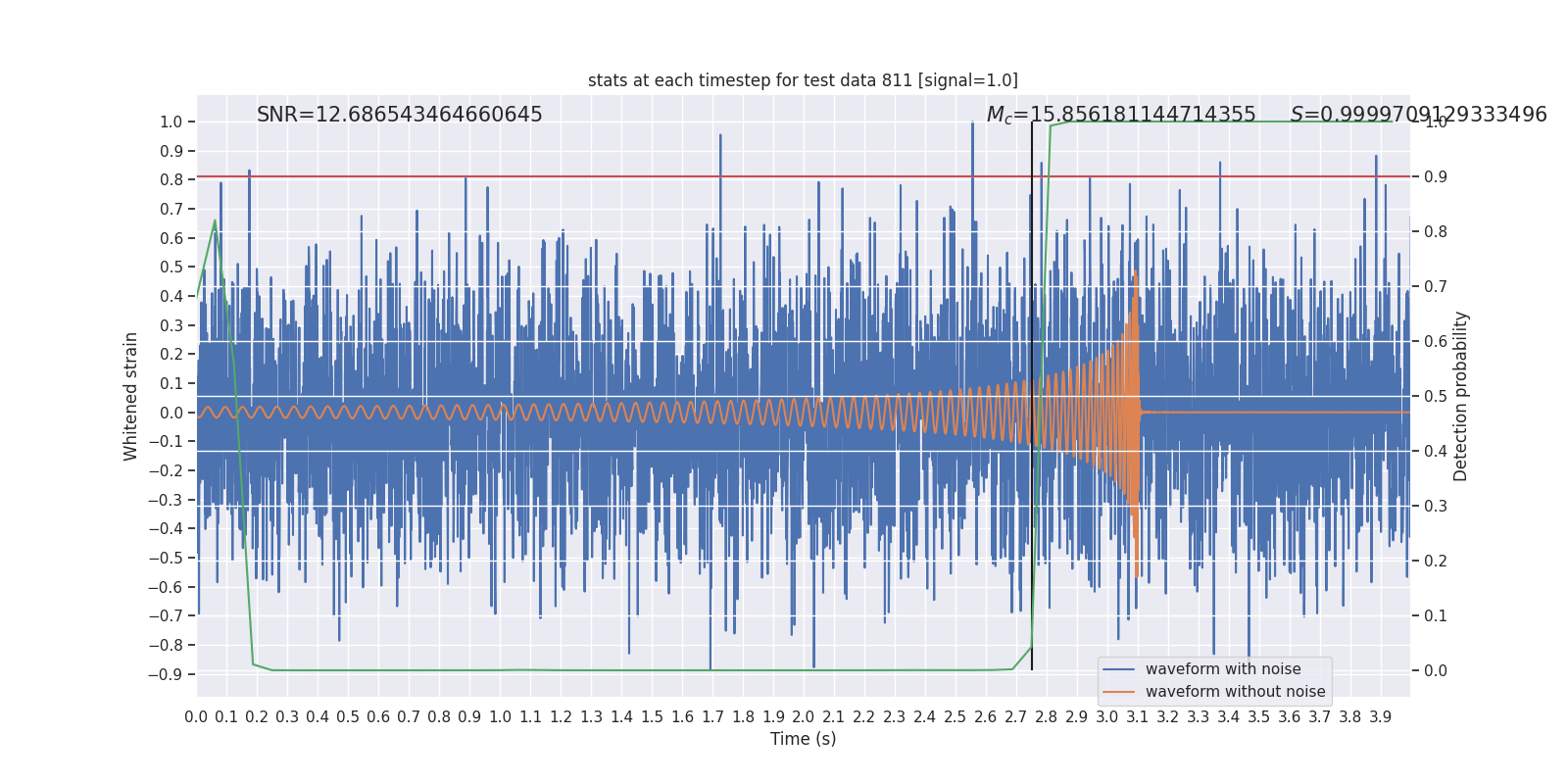1568x784 pixels.
Task: Click the x-axis tick label 1.0
Action: pyautogui.click(x=500, y=717)
